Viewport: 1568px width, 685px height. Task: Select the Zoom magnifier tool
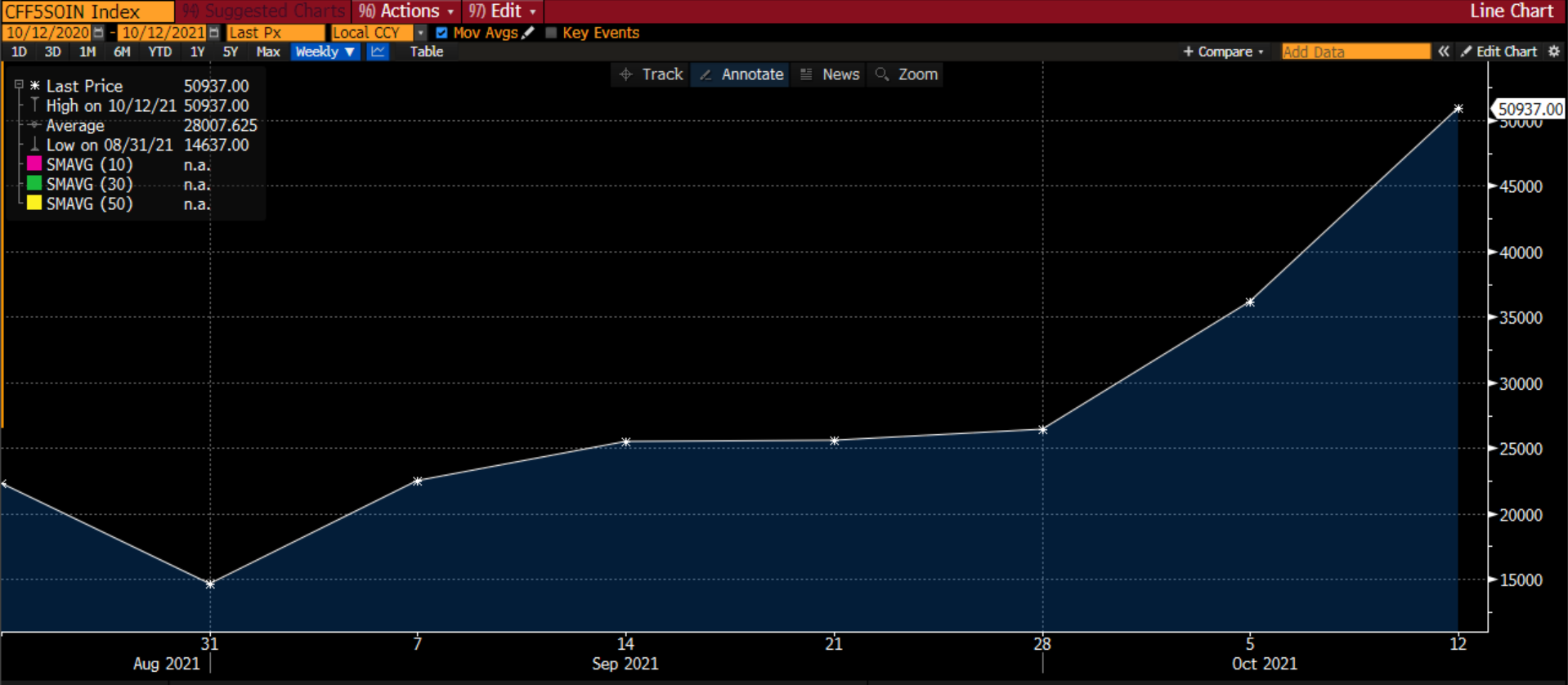[907, 74]
